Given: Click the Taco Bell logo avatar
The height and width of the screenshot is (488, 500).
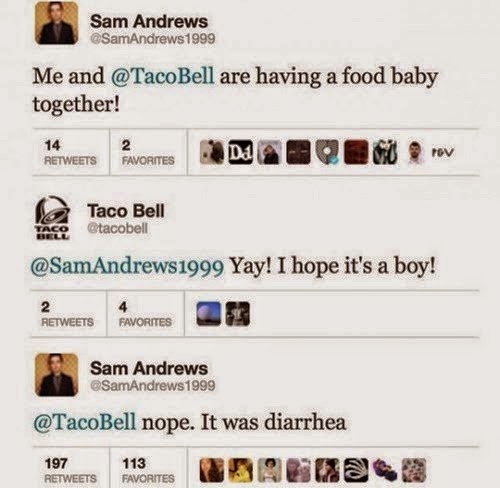Looking at the screenshot, I should pos(53,218).
